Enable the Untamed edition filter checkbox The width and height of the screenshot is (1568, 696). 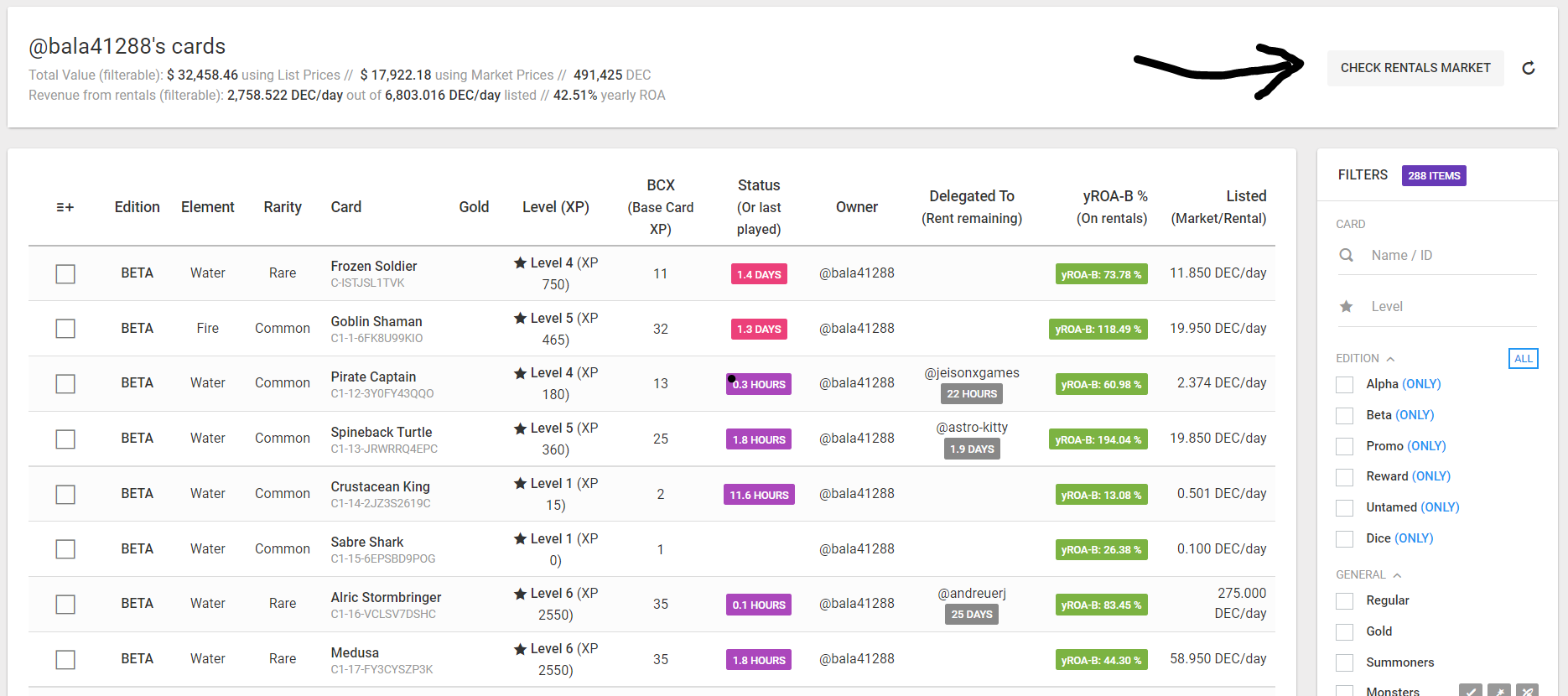1345,507
